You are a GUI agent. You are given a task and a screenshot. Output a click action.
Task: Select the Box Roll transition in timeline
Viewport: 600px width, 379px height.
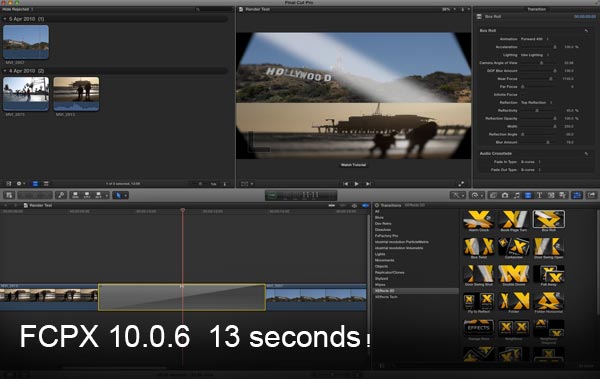click(x=182, y=297)
